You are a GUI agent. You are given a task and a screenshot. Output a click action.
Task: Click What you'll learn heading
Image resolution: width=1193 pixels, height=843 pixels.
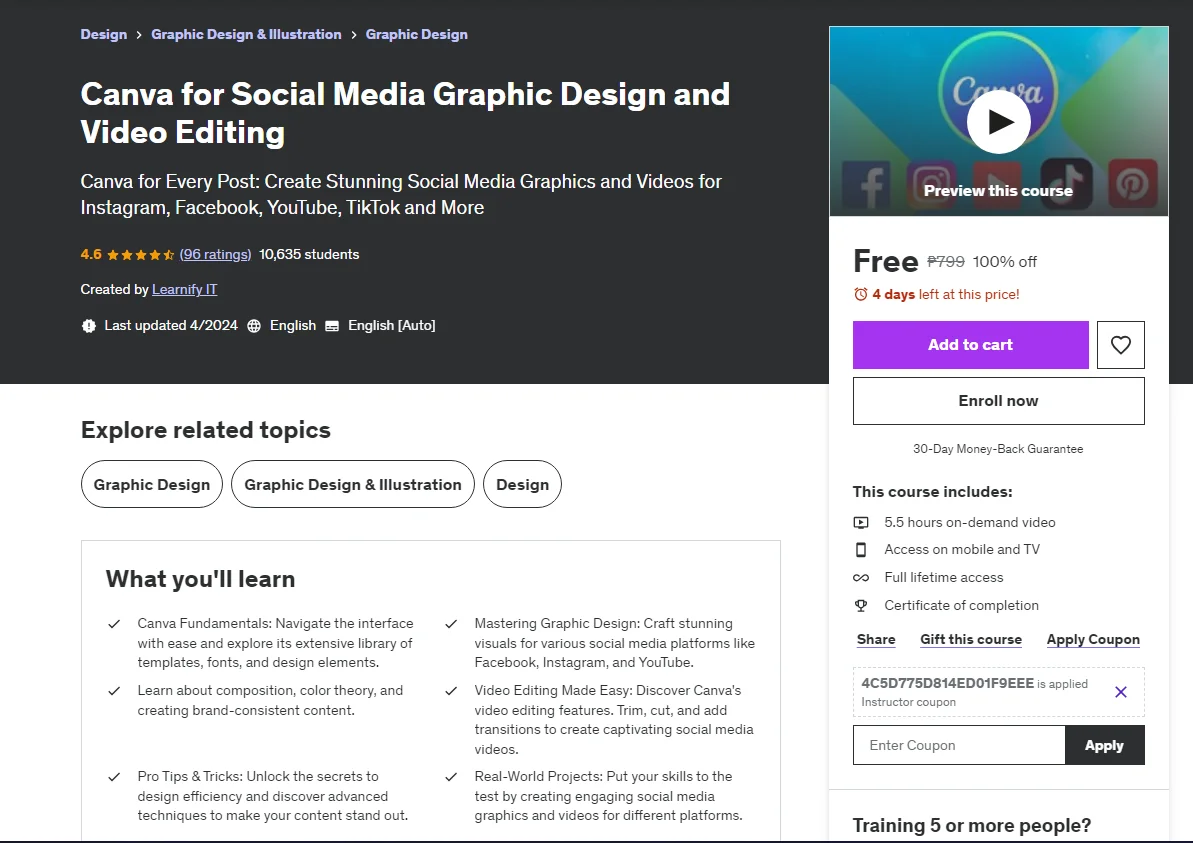(x=200, y=579)
